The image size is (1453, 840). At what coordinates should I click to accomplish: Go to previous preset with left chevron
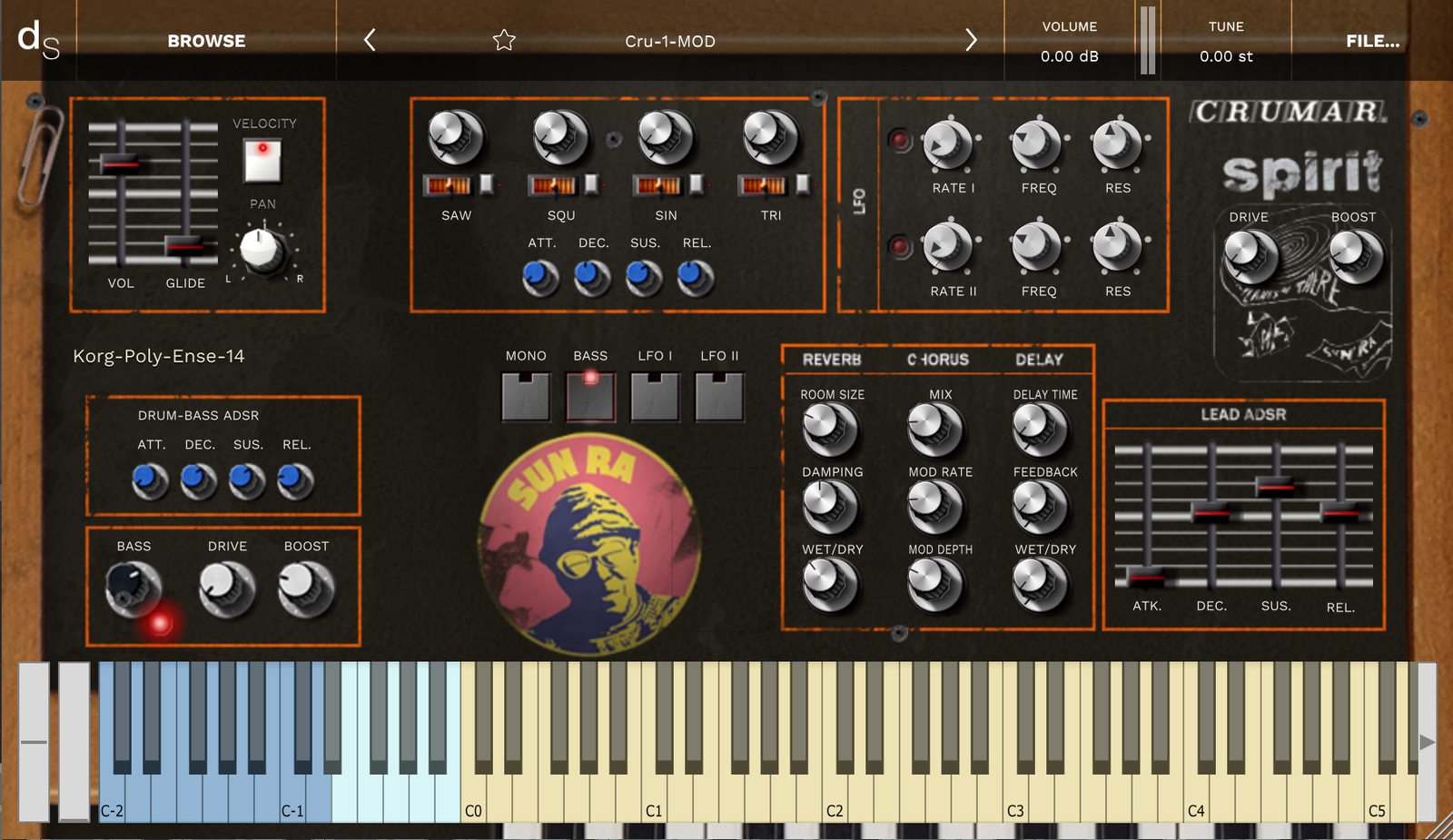370,40
